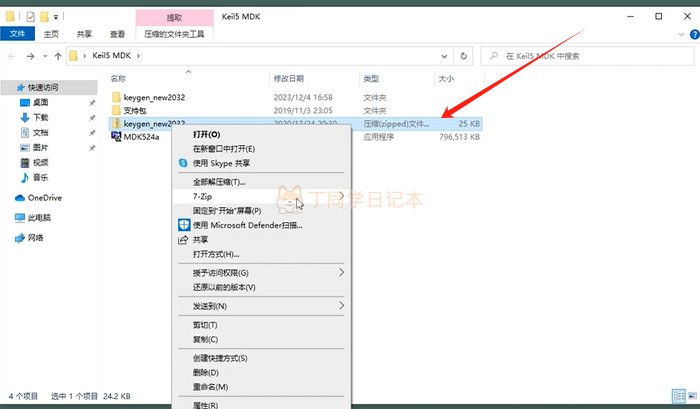This screenshot has width=700, height=409.
Task: Choose 在新窗口中打开(E)
Action: pos(224,149)
